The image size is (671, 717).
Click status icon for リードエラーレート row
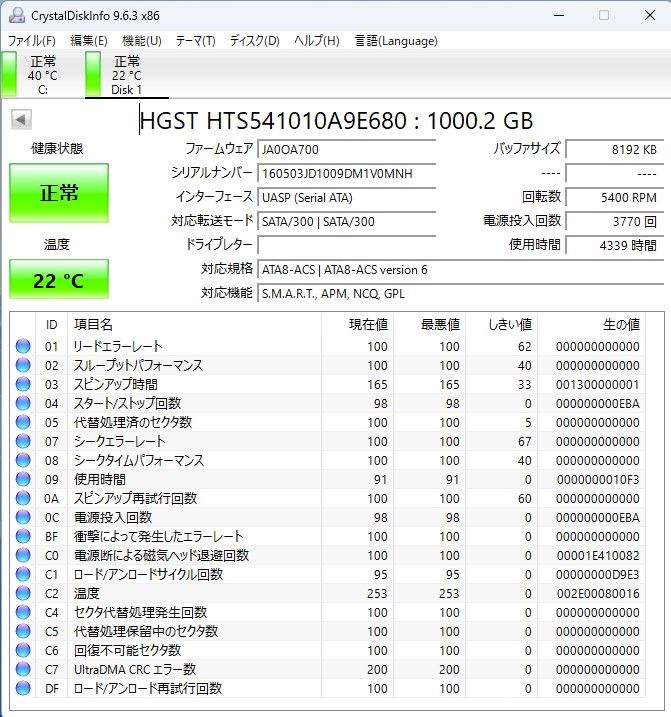click(23, 346)
